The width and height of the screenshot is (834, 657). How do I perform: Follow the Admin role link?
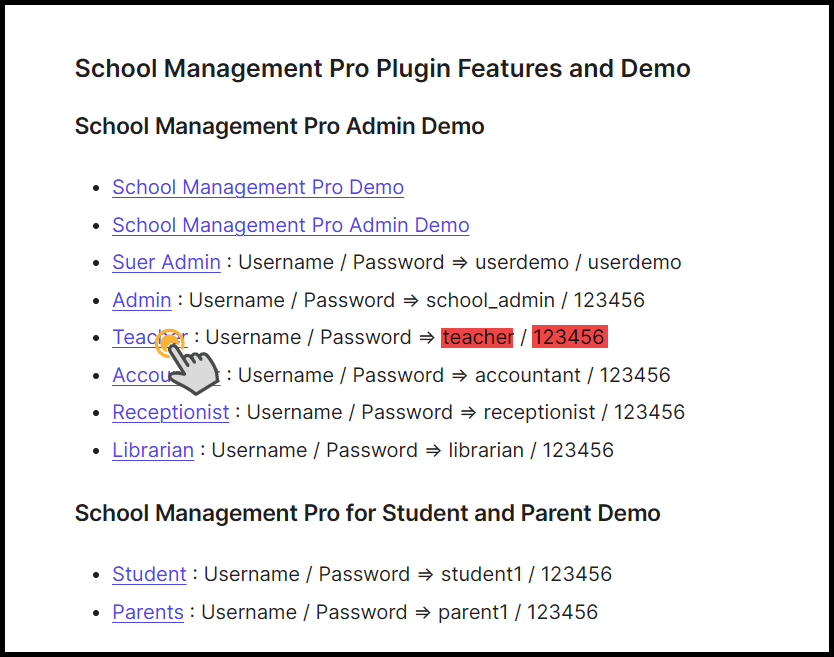141,300
